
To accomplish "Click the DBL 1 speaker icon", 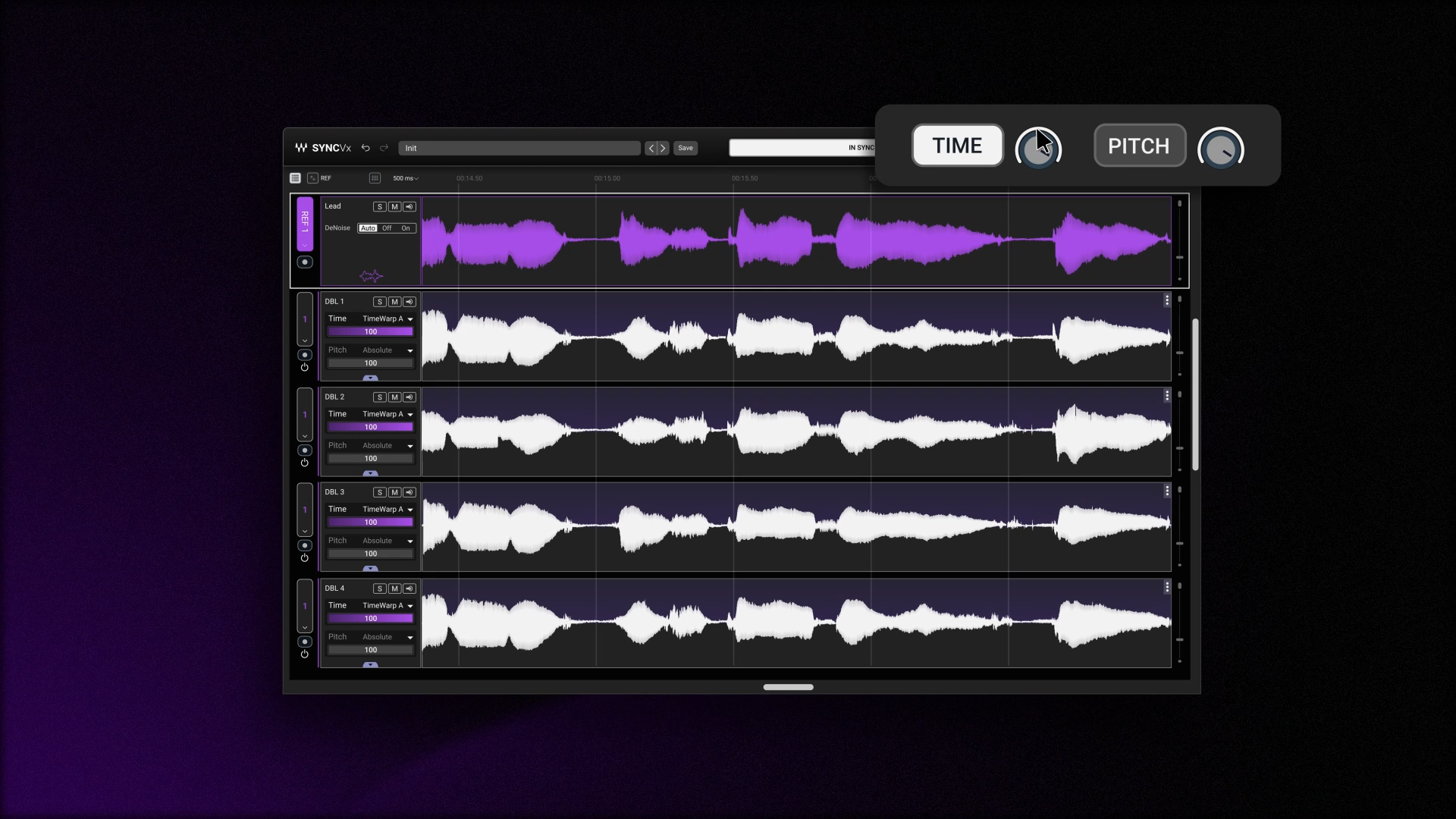I will pos(409,302).
